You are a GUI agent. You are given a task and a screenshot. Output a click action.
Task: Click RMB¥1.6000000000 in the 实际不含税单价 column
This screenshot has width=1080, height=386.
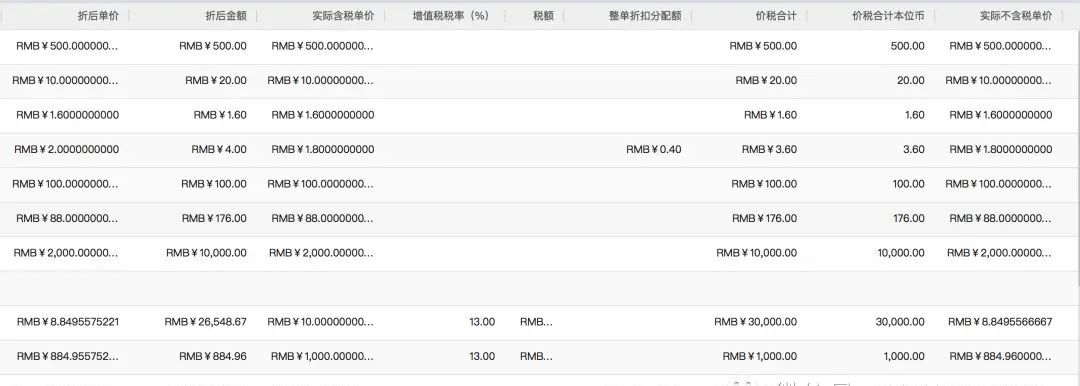point(1001,115)
